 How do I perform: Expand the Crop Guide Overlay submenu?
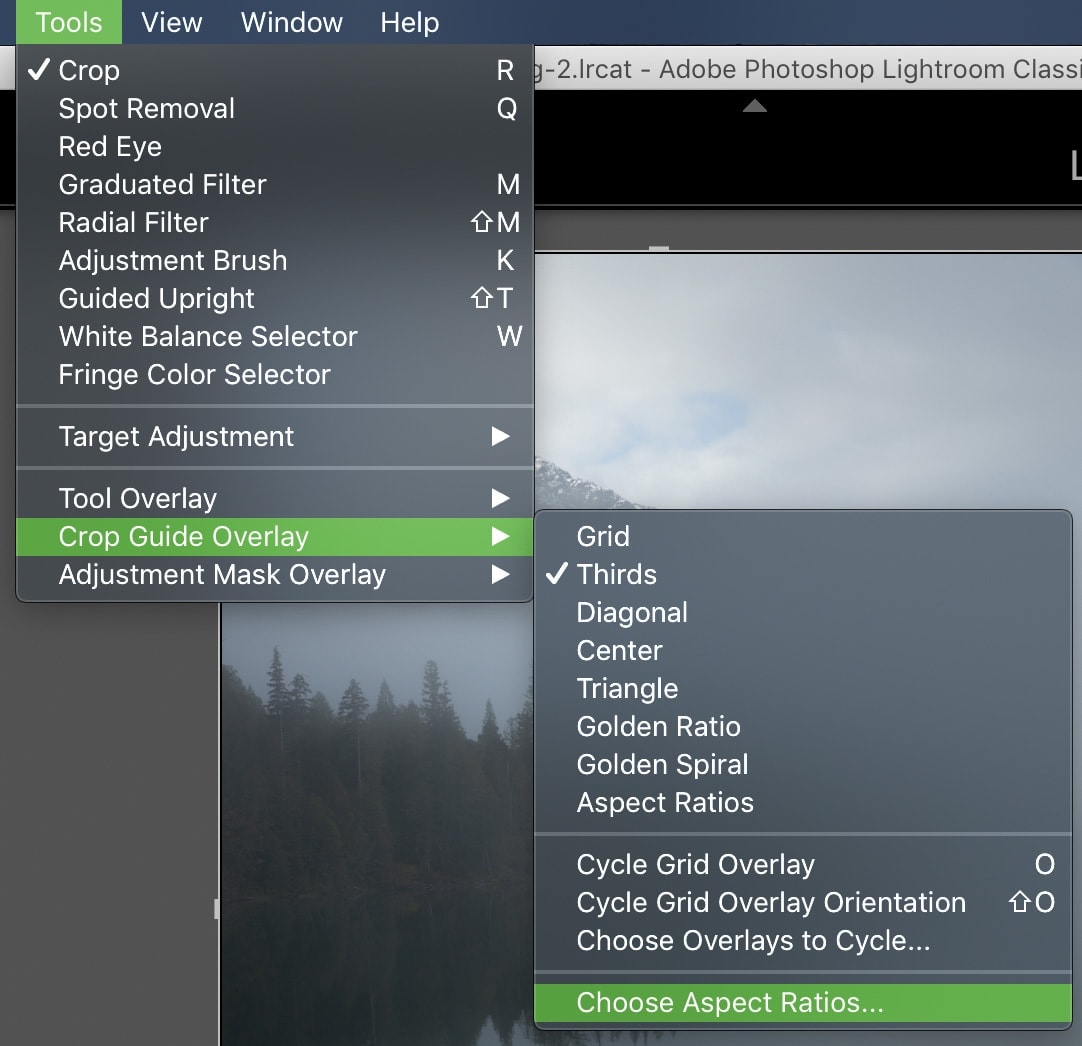(x=275, y=537)
